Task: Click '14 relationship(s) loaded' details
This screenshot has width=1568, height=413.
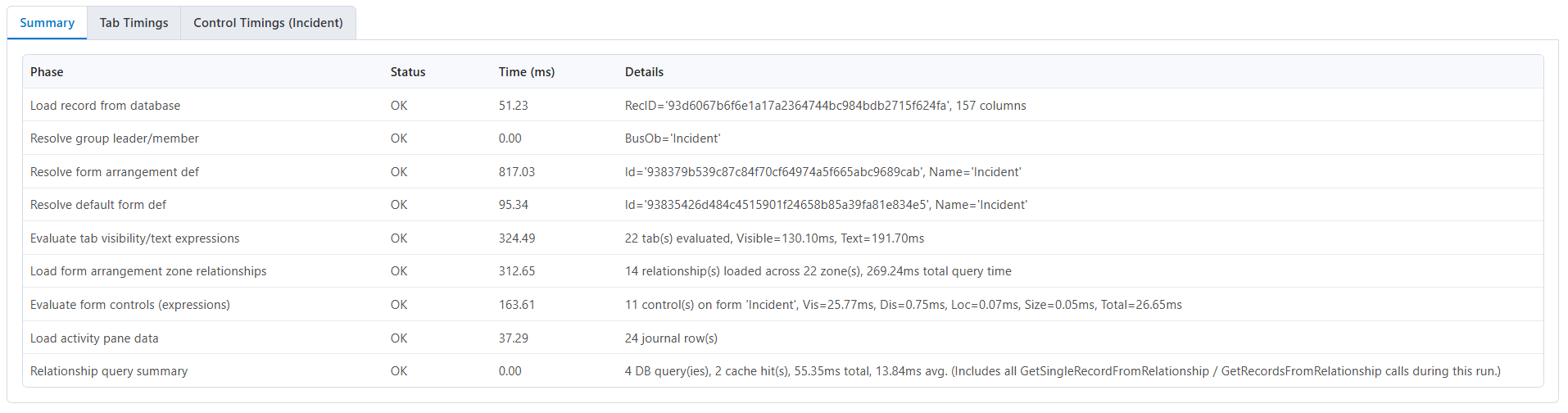Action: (x=818, y=271)
